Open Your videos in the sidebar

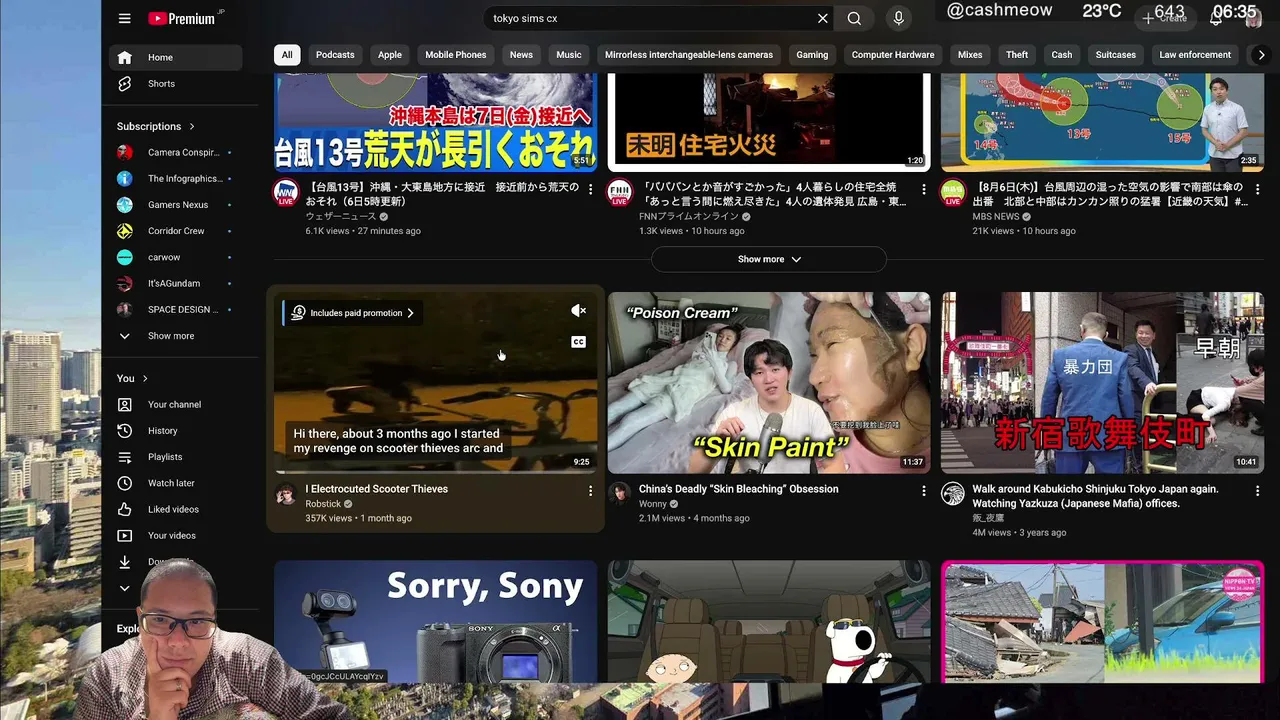point(176,536)
